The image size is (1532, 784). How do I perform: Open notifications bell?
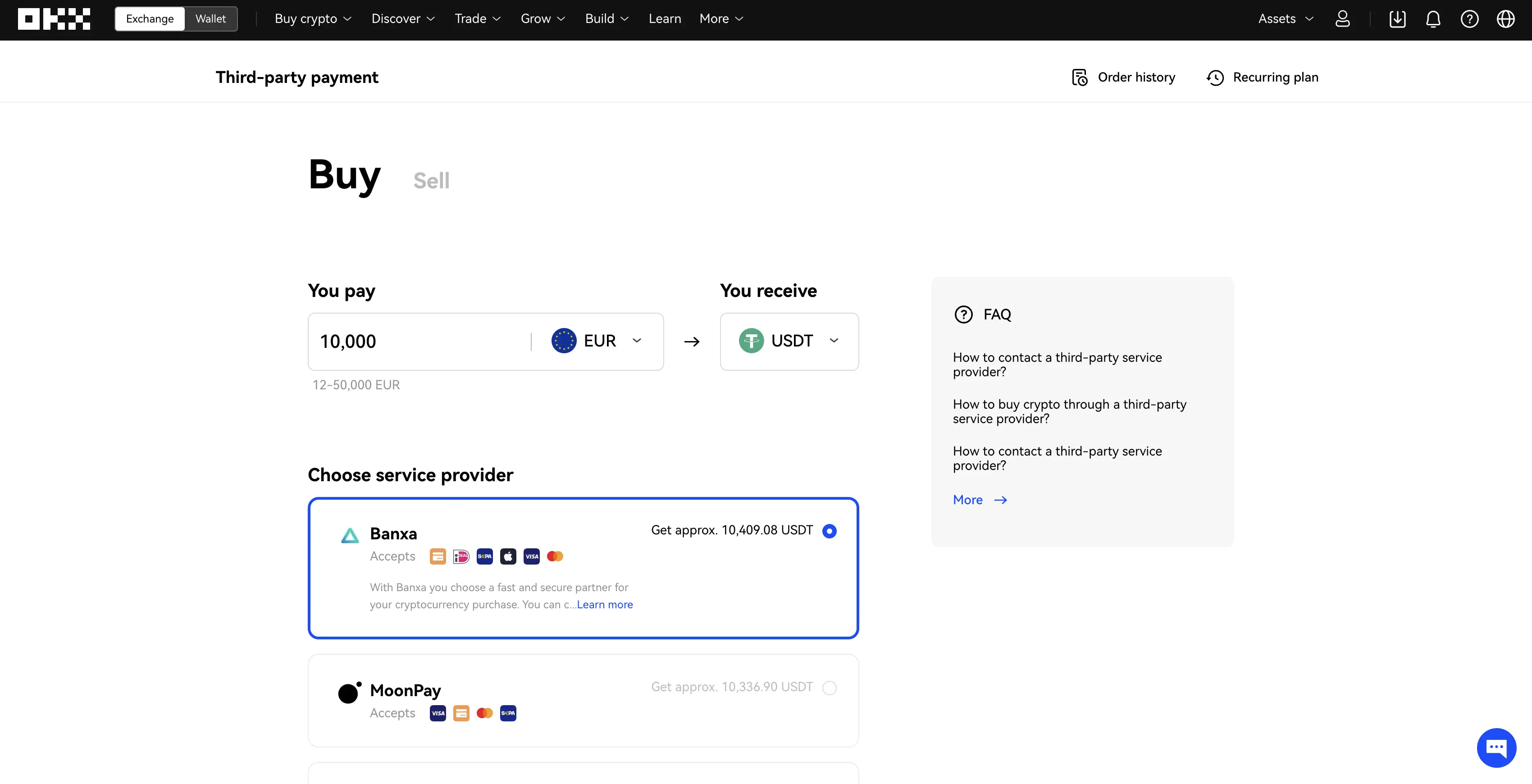(x=1433, y=19)
